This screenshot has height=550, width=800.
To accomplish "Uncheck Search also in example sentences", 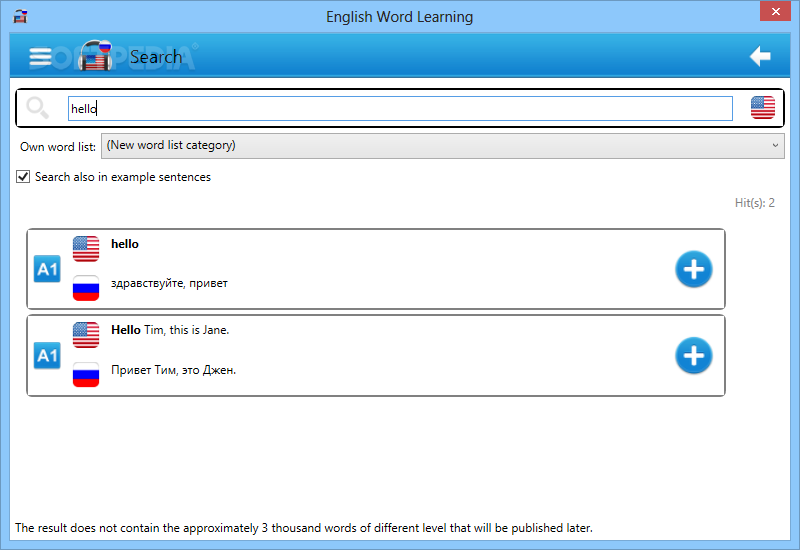I will click(23, 177).
